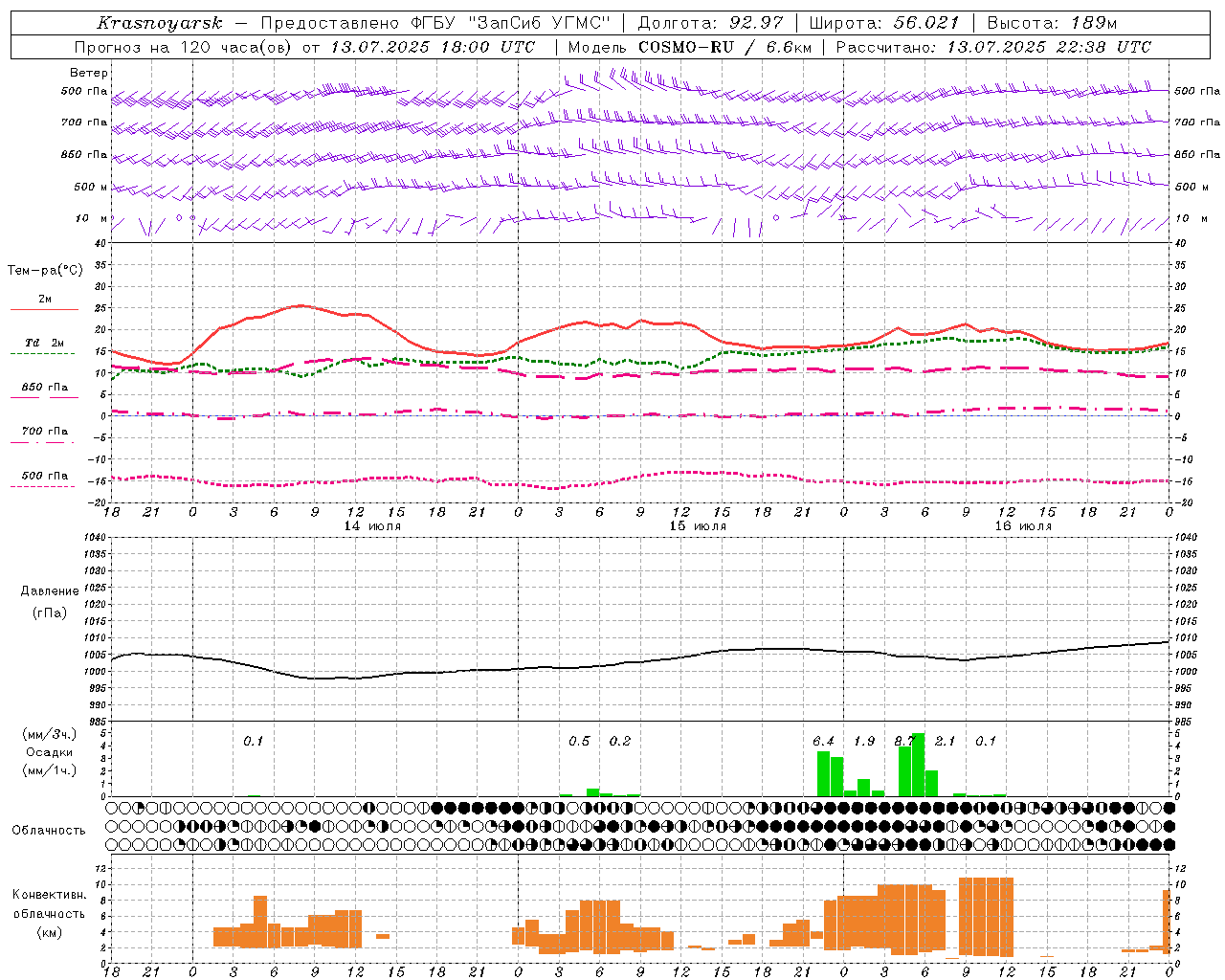
Task: Click the '15 июля' date label
Action: [698, 526]
